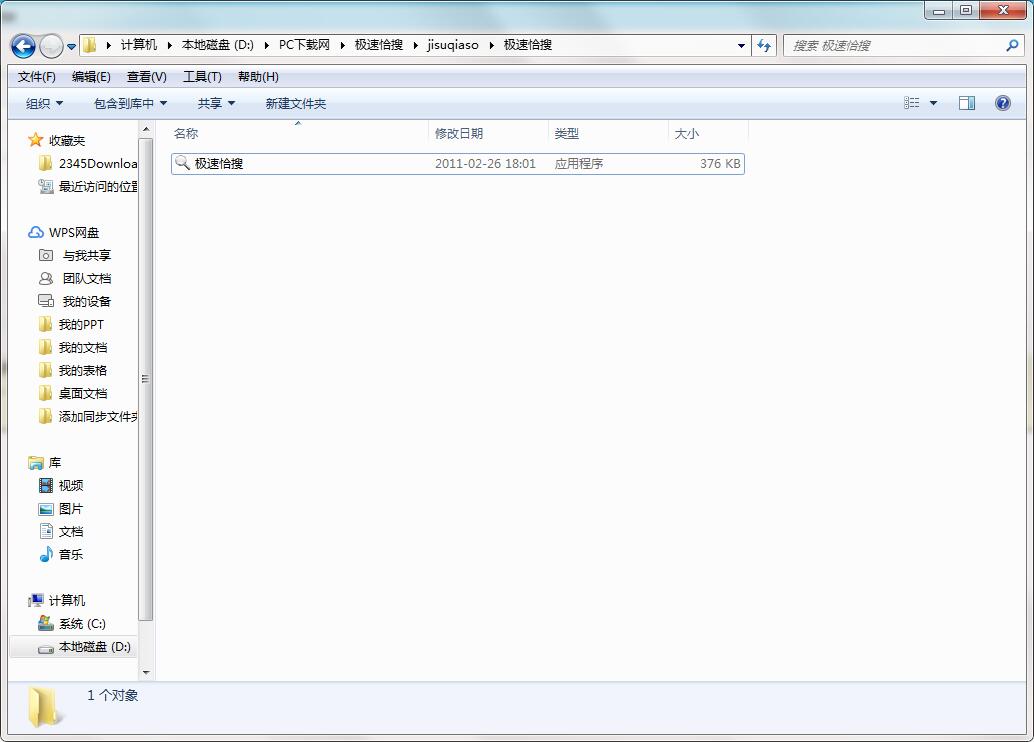Open the 查看(V) menu

point(146,77)
